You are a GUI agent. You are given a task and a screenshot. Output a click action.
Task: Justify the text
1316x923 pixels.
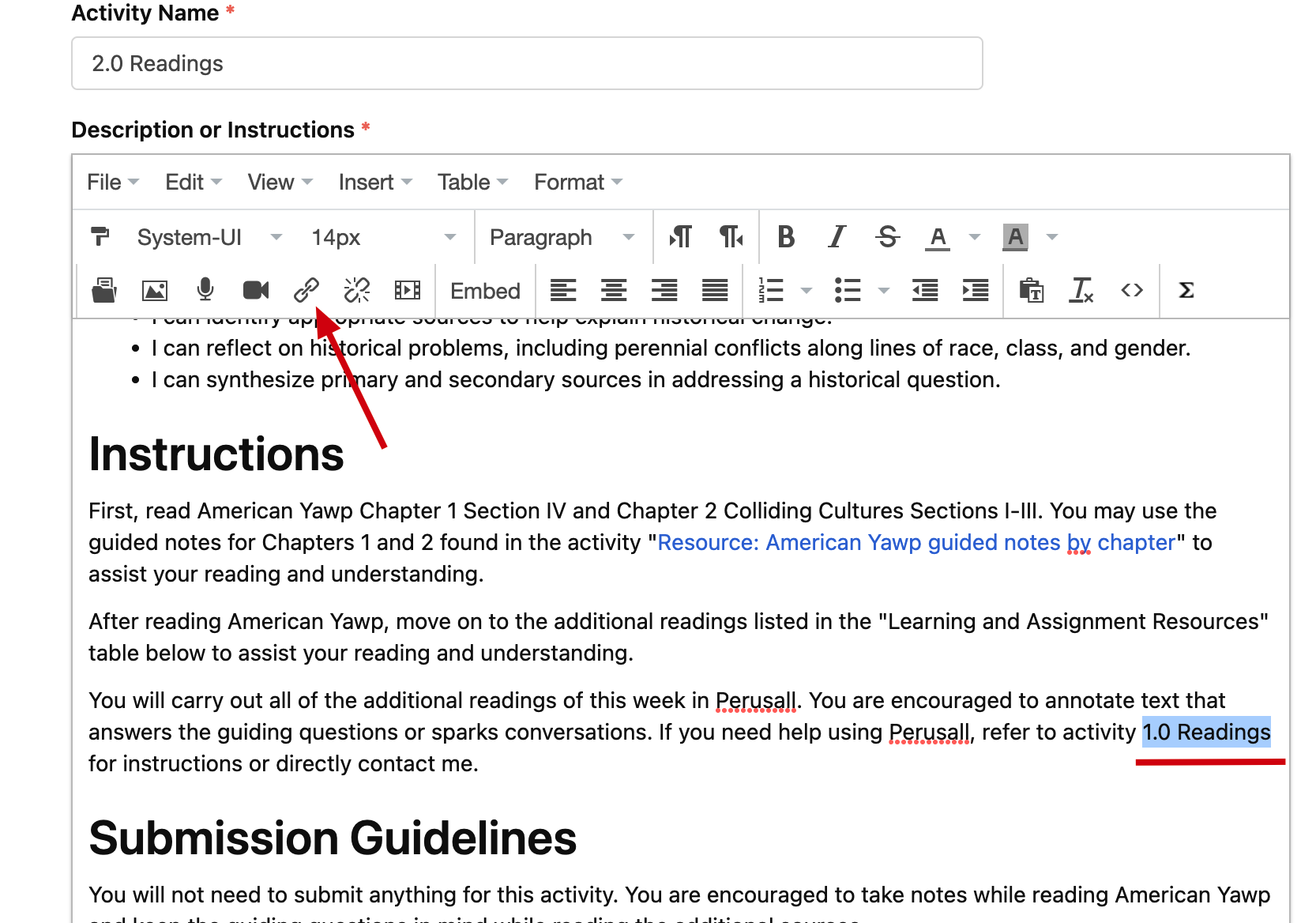(715, 290)
